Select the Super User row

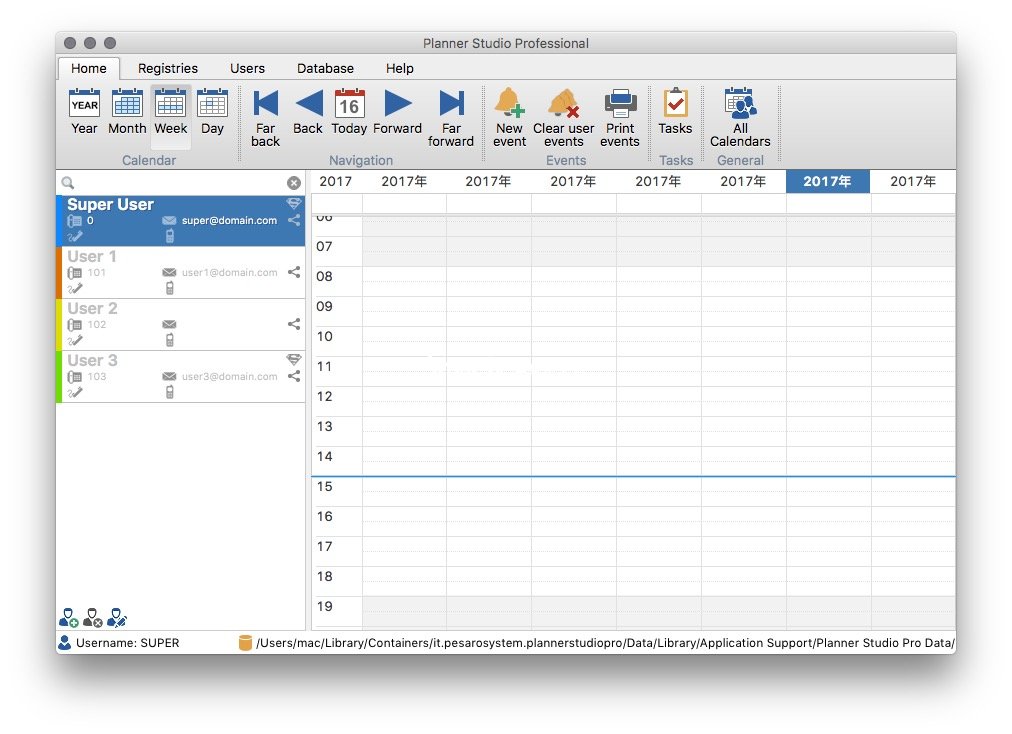tap(181, 221)
